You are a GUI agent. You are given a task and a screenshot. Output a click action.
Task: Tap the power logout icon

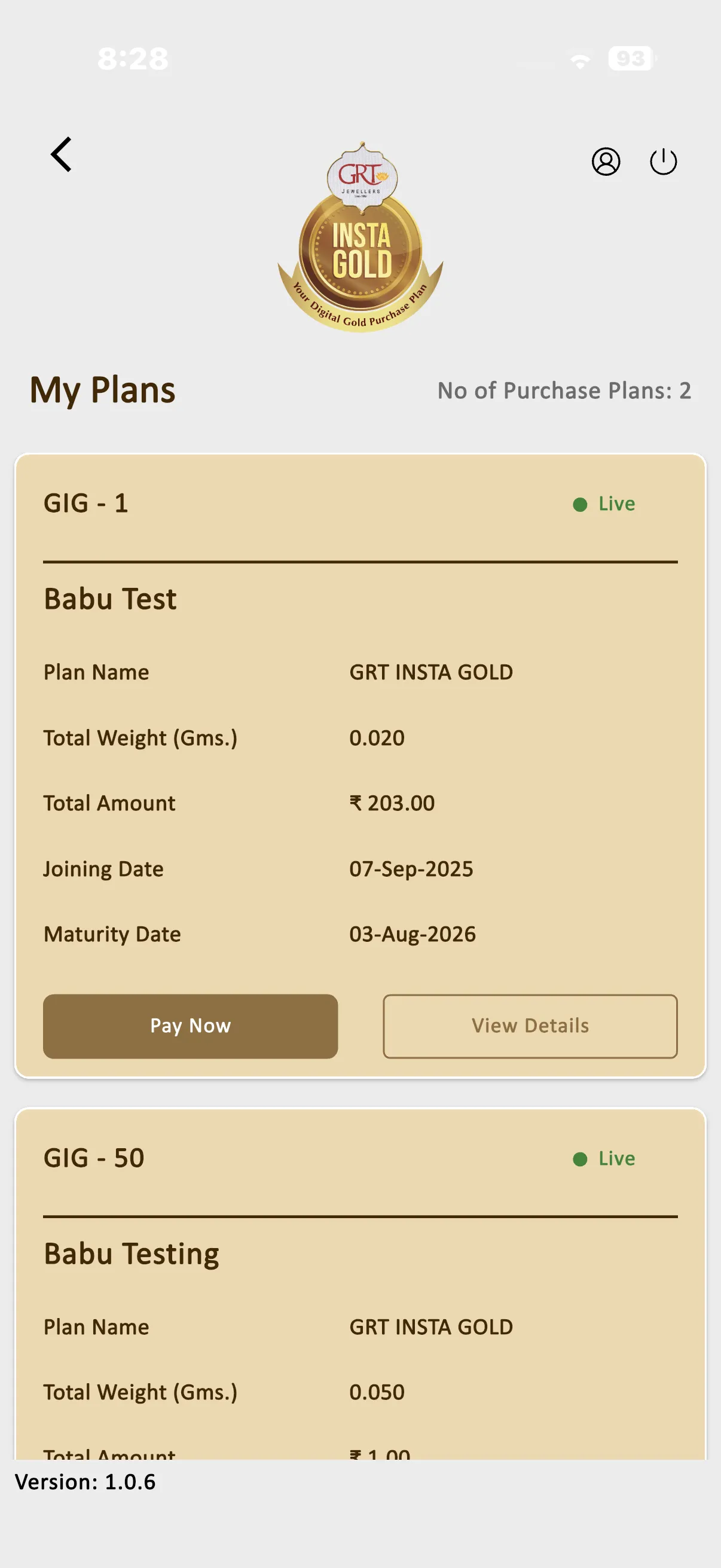coord(662,161)
